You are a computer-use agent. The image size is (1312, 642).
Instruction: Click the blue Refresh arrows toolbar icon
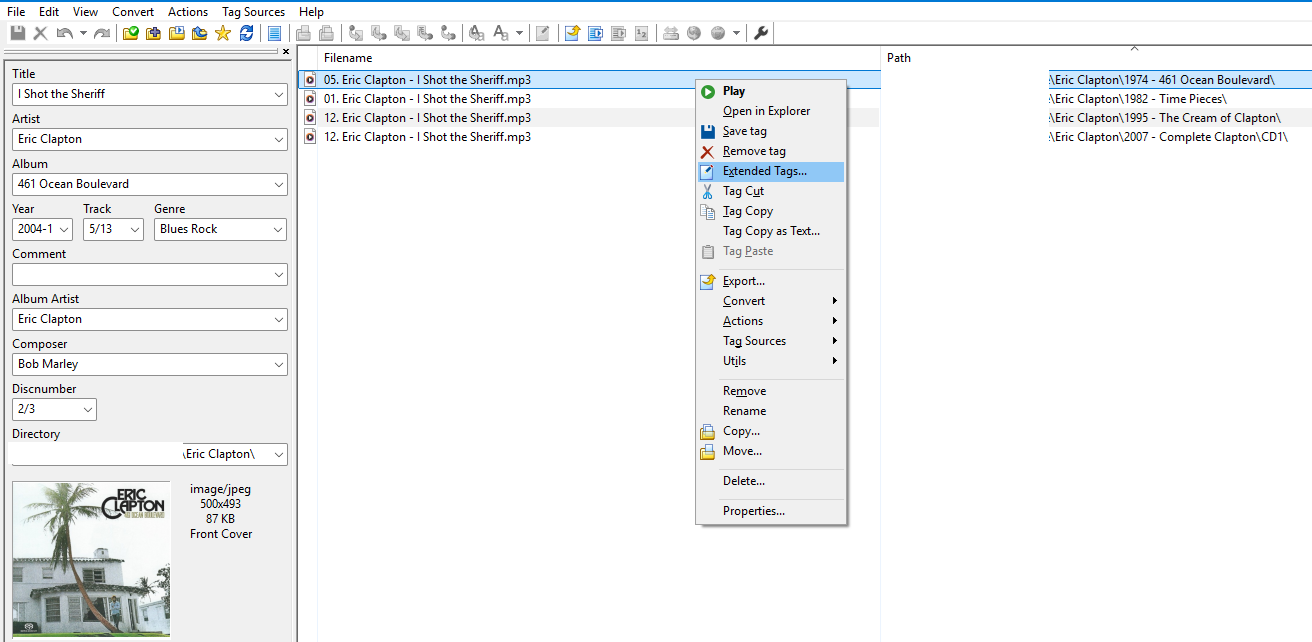pyautogui.click(x=246, y=33)
